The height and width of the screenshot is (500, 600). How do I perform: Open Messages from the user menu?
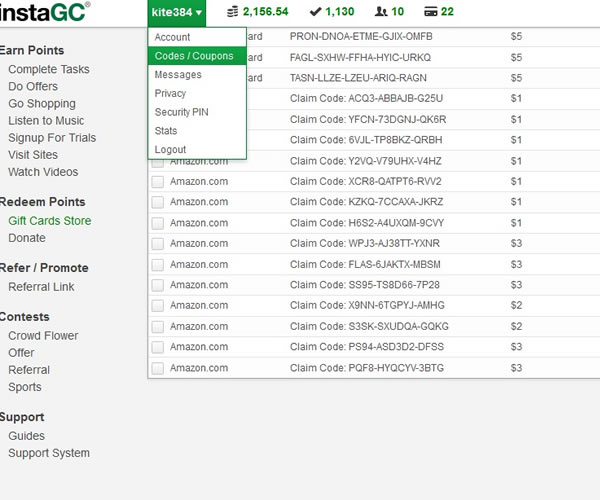178,75
